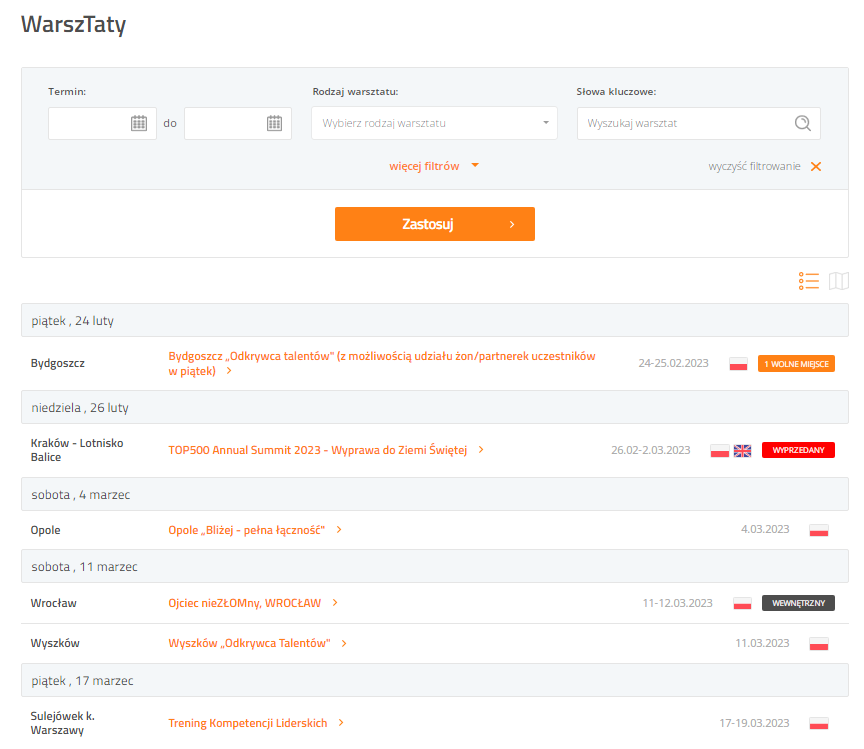This screenshot has height=749, width=864.
Task: Click the magnifier search icon
Action: pyautogui.click(x=802, y=123)
